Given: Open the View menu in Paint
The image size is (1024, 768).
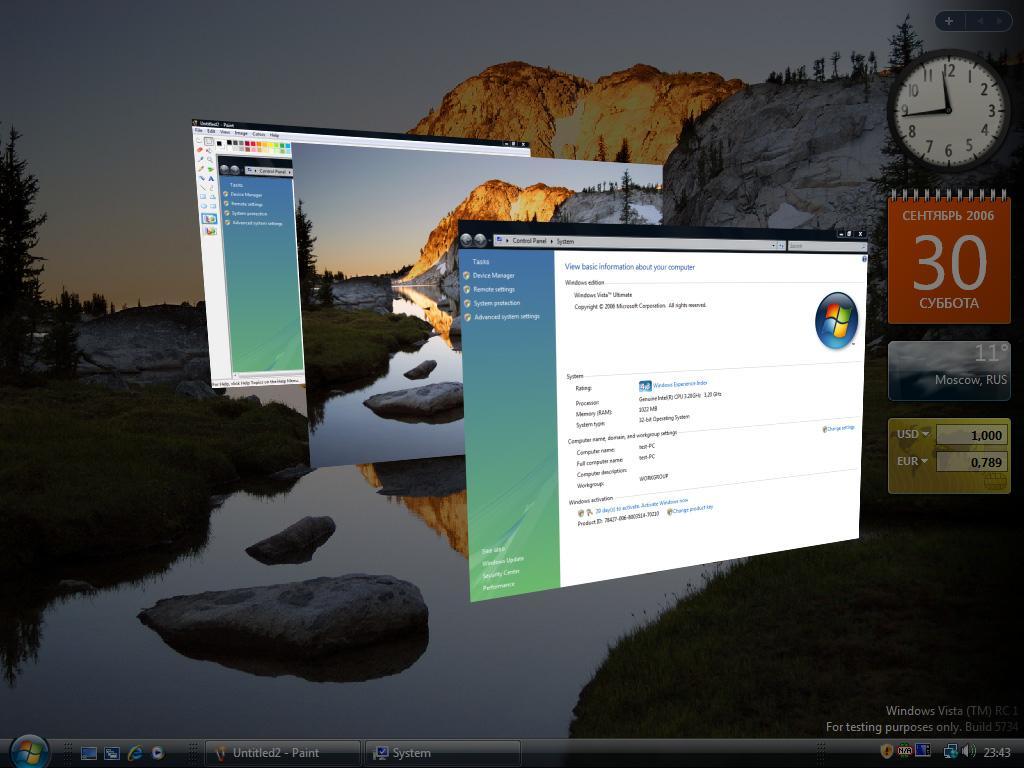Looking at the screenshot, I should click(x=225, y=132).
